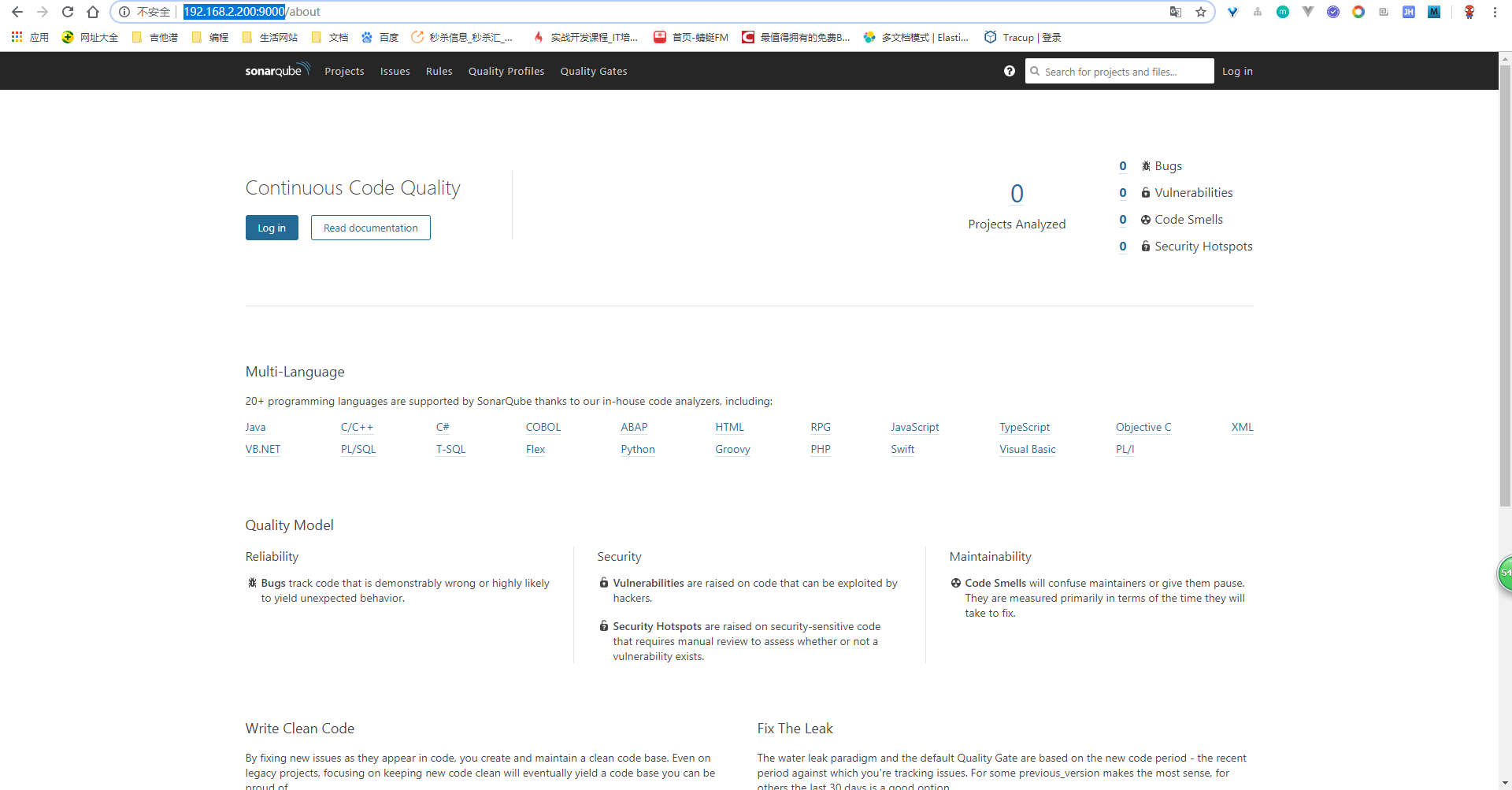Reload the page with refresh icon
The image size is (1512, 790).
[68, 12]
